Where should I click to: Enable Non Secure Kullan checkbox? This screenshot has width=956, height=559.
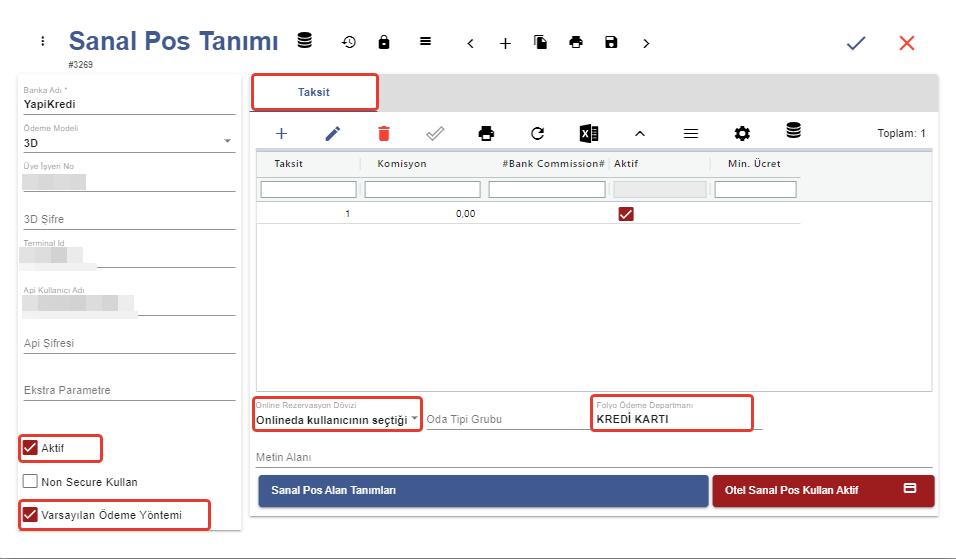[30, 482]
